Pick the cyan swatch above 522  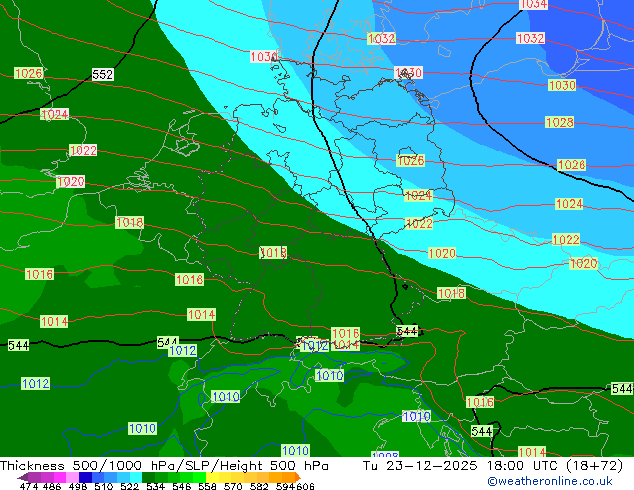tap(136, 477)
